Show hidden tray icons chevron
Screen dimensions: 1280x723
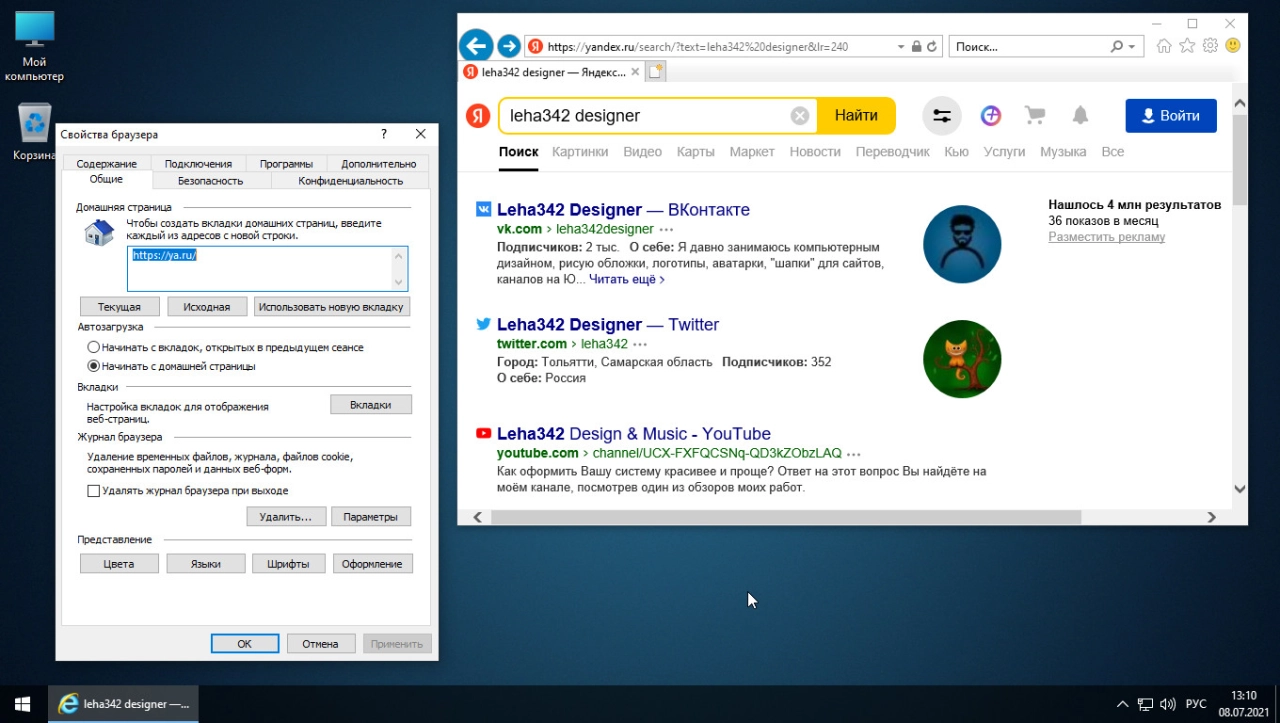[1122, 704]
